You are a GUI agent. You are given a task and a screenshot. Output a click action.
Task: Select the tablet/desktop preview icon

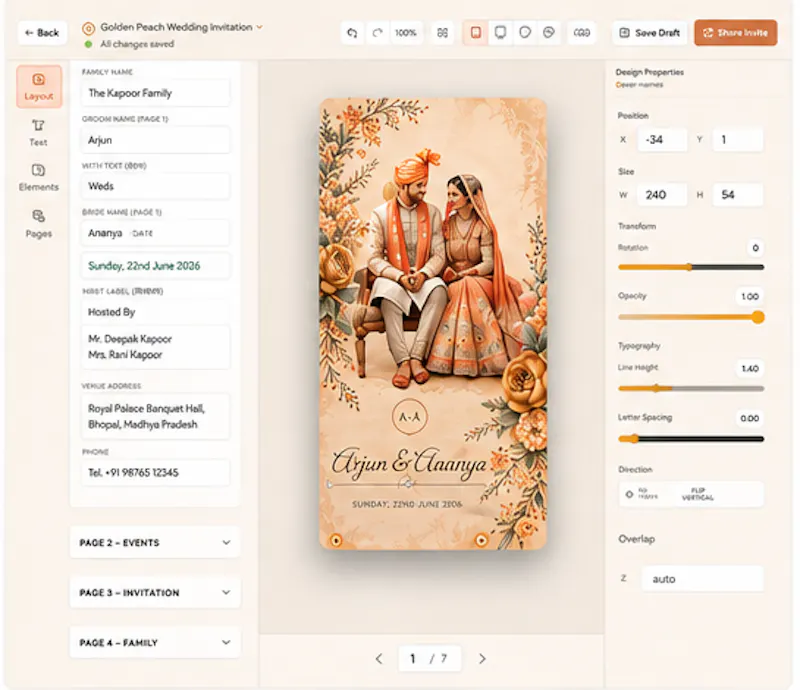point(501,33)
